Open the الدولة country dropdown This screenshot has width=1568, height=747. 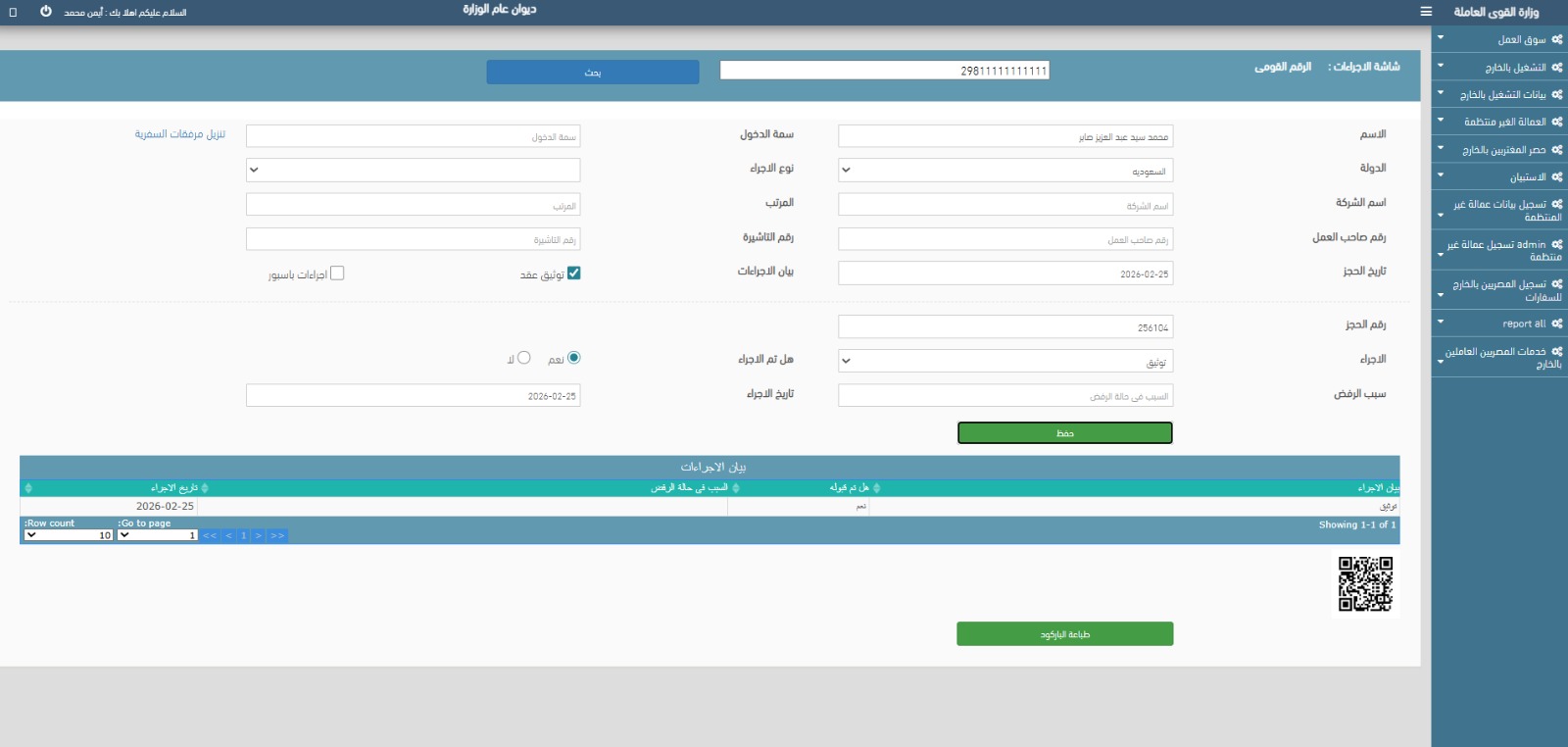1005,171
